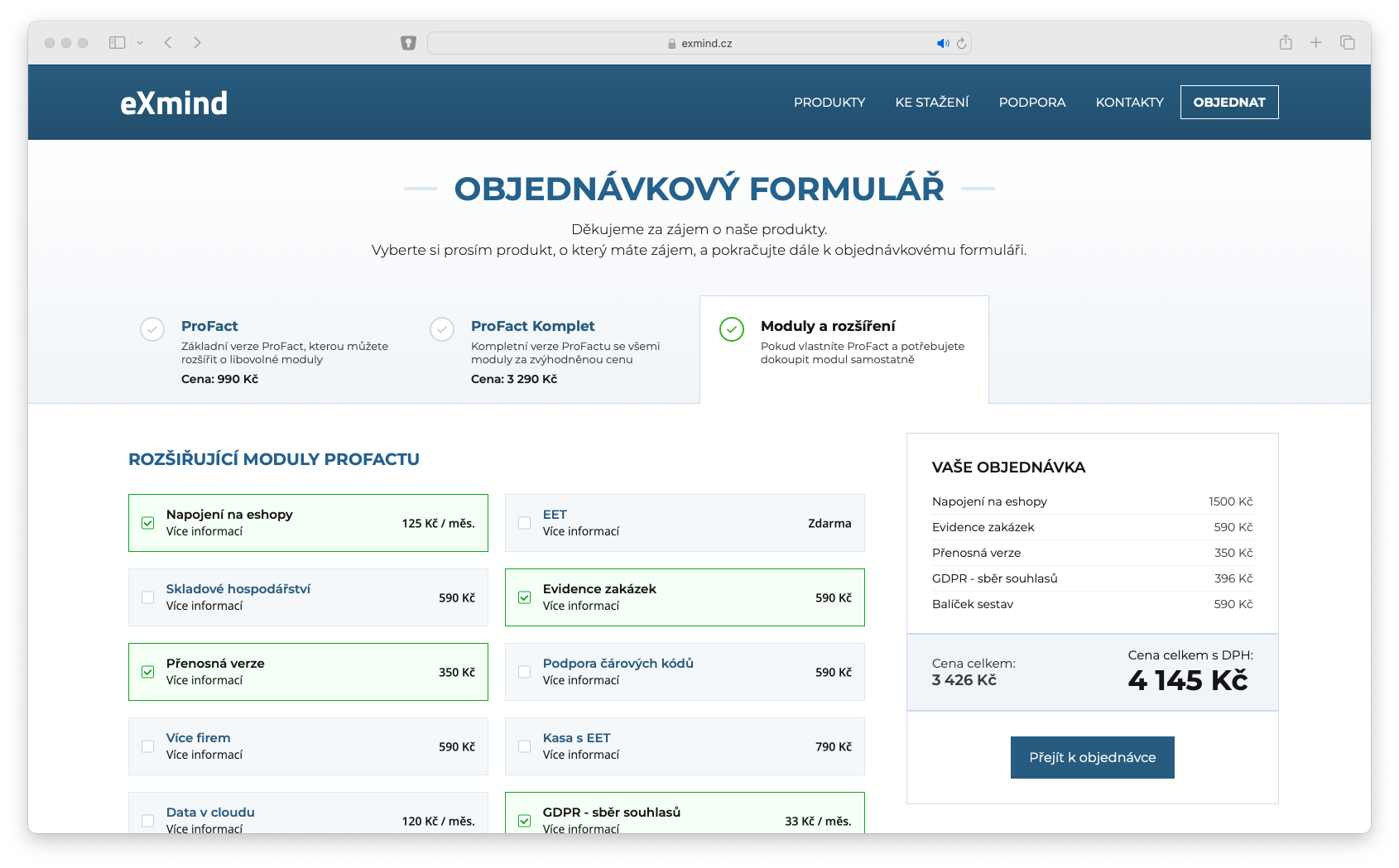Image resolution: width=1399 pixels, height=868 pixels.
Task: Uncheck the Přenosná verze checkbox
Action: [148, 672]
